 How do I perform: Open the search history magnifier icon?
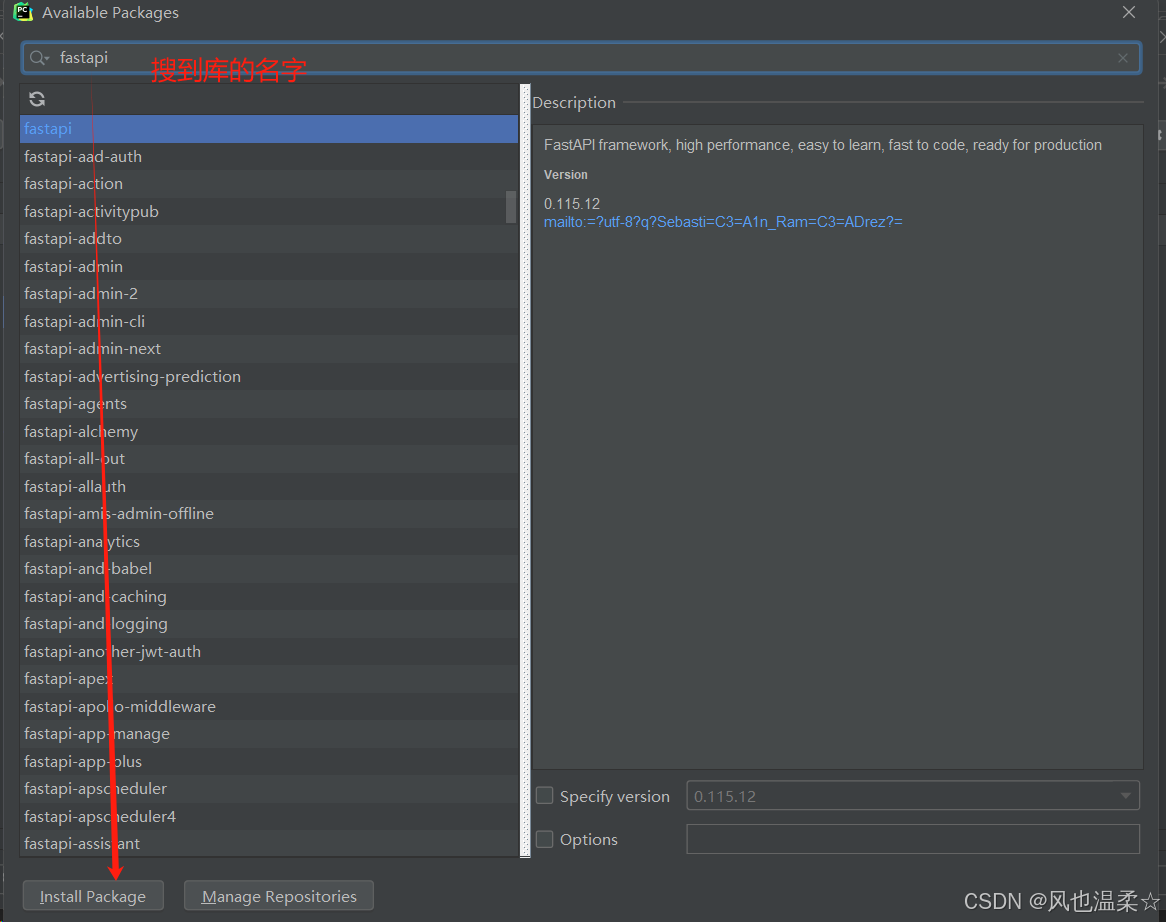tap(39, 58)
